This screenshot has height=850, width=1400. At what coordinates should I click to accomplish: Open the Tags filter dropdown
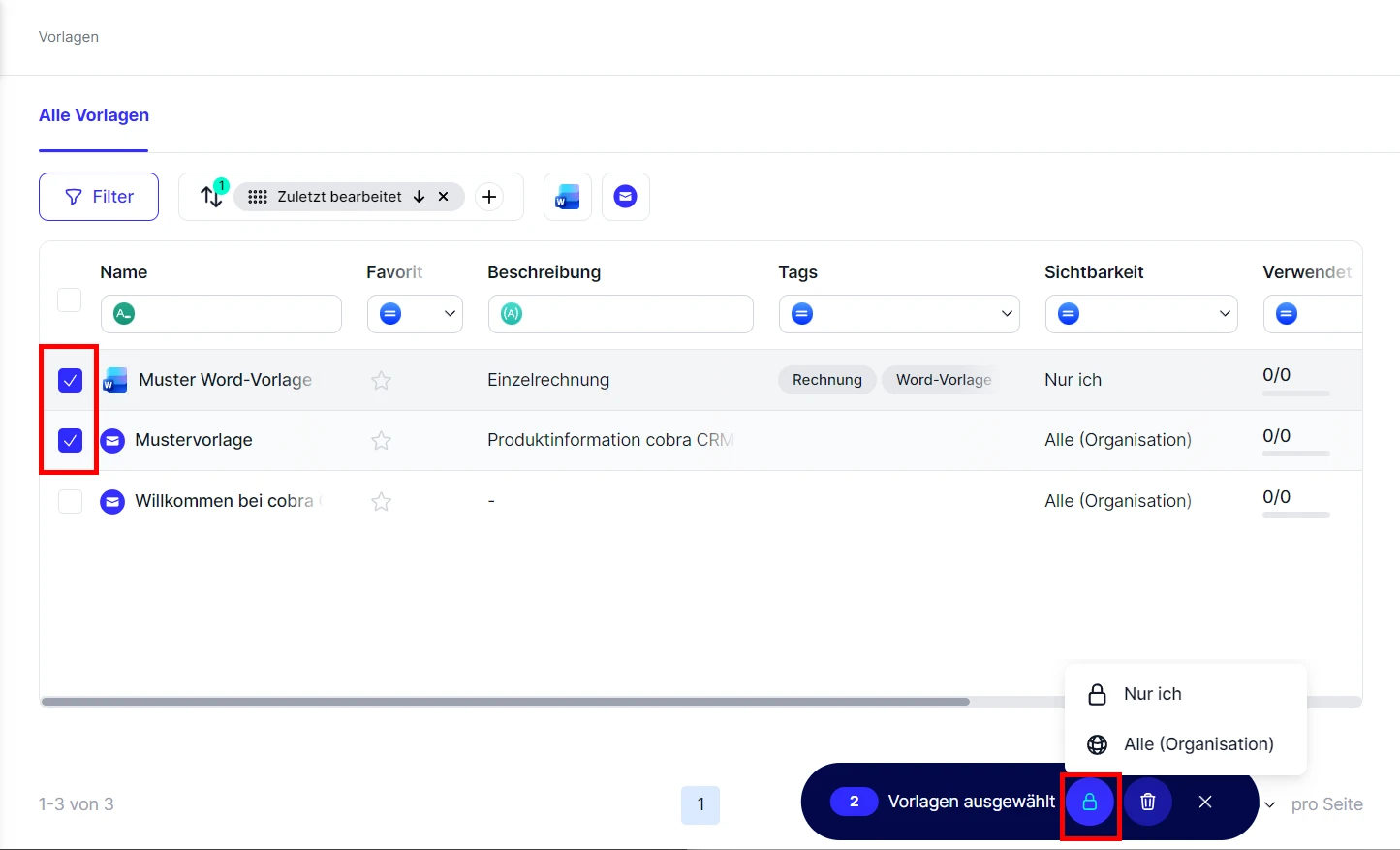(x=899, y=314)
